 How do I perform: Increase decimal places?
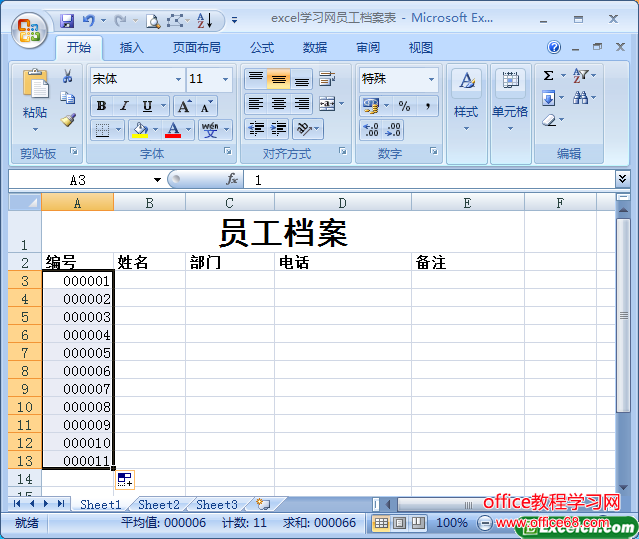(x=371, y=130)
